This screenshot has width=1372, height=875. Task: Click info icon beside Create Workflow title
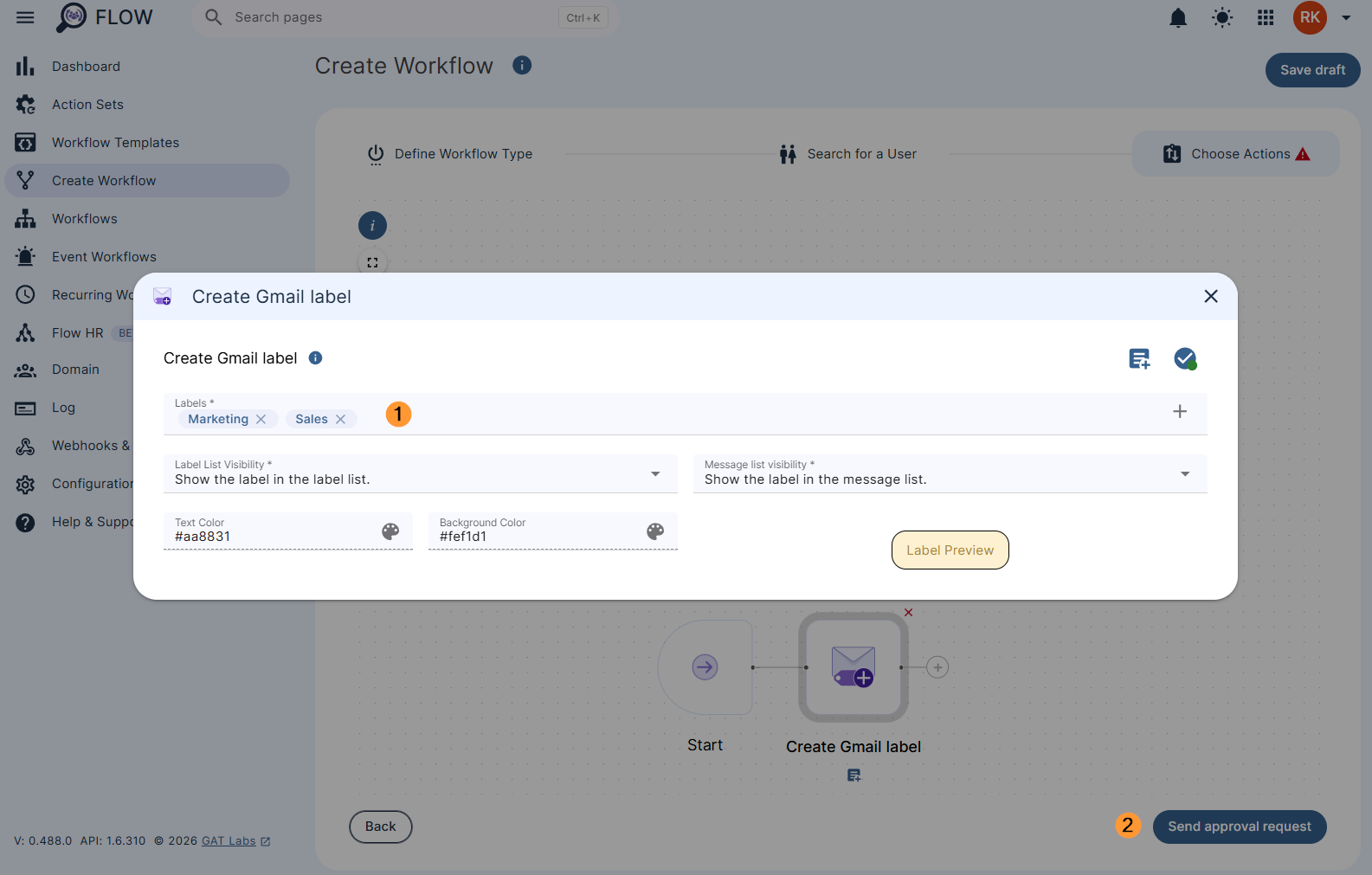(522, 65)
